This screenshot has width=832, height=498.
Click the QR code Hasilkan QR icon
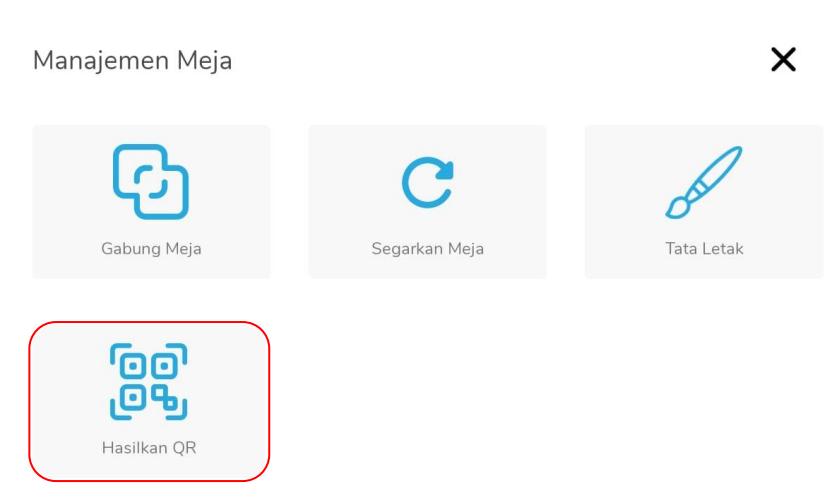[149, 381]
